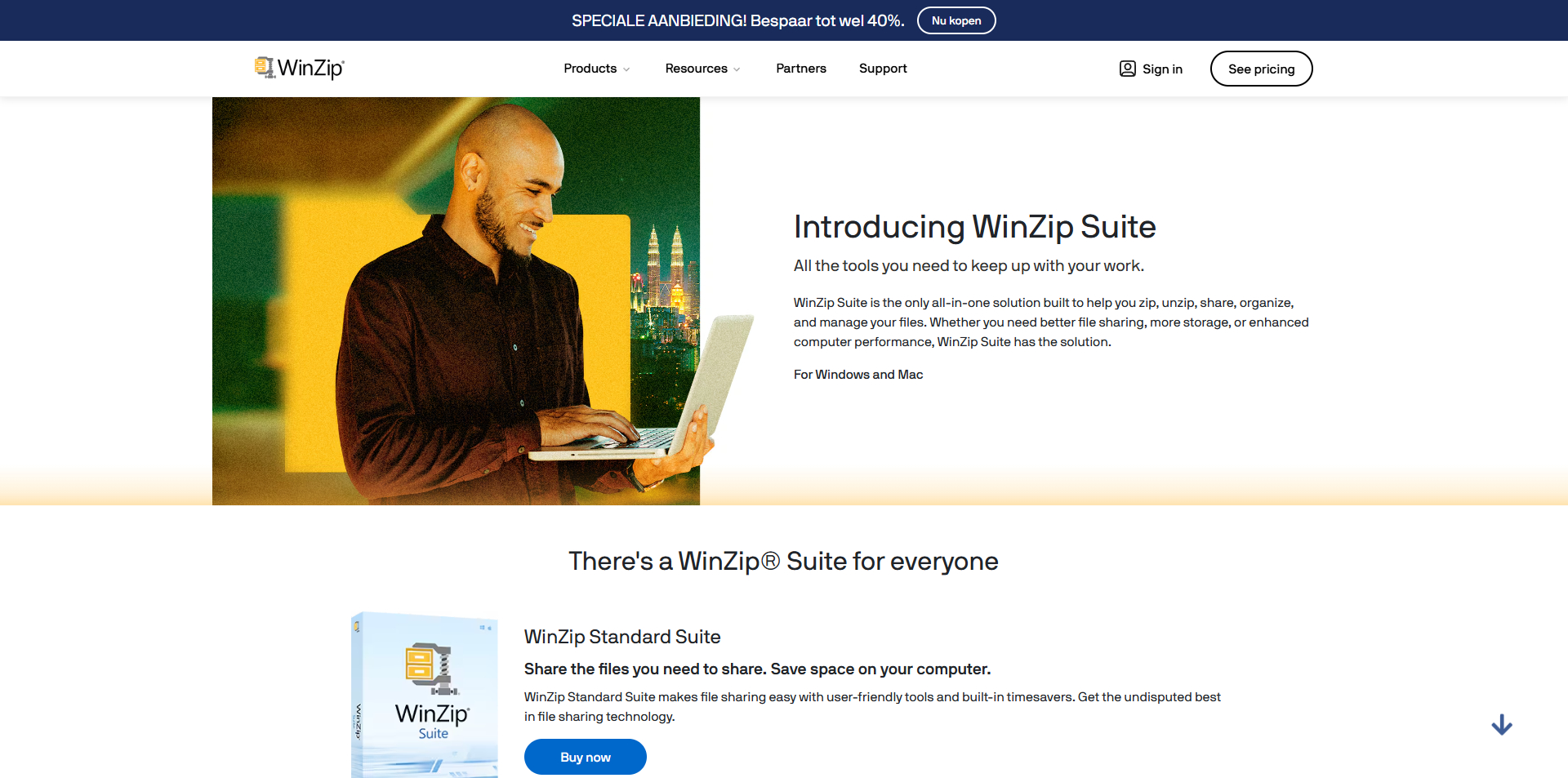Click the Sign in user icon
1568x778 pixels.
(1127, 69)
